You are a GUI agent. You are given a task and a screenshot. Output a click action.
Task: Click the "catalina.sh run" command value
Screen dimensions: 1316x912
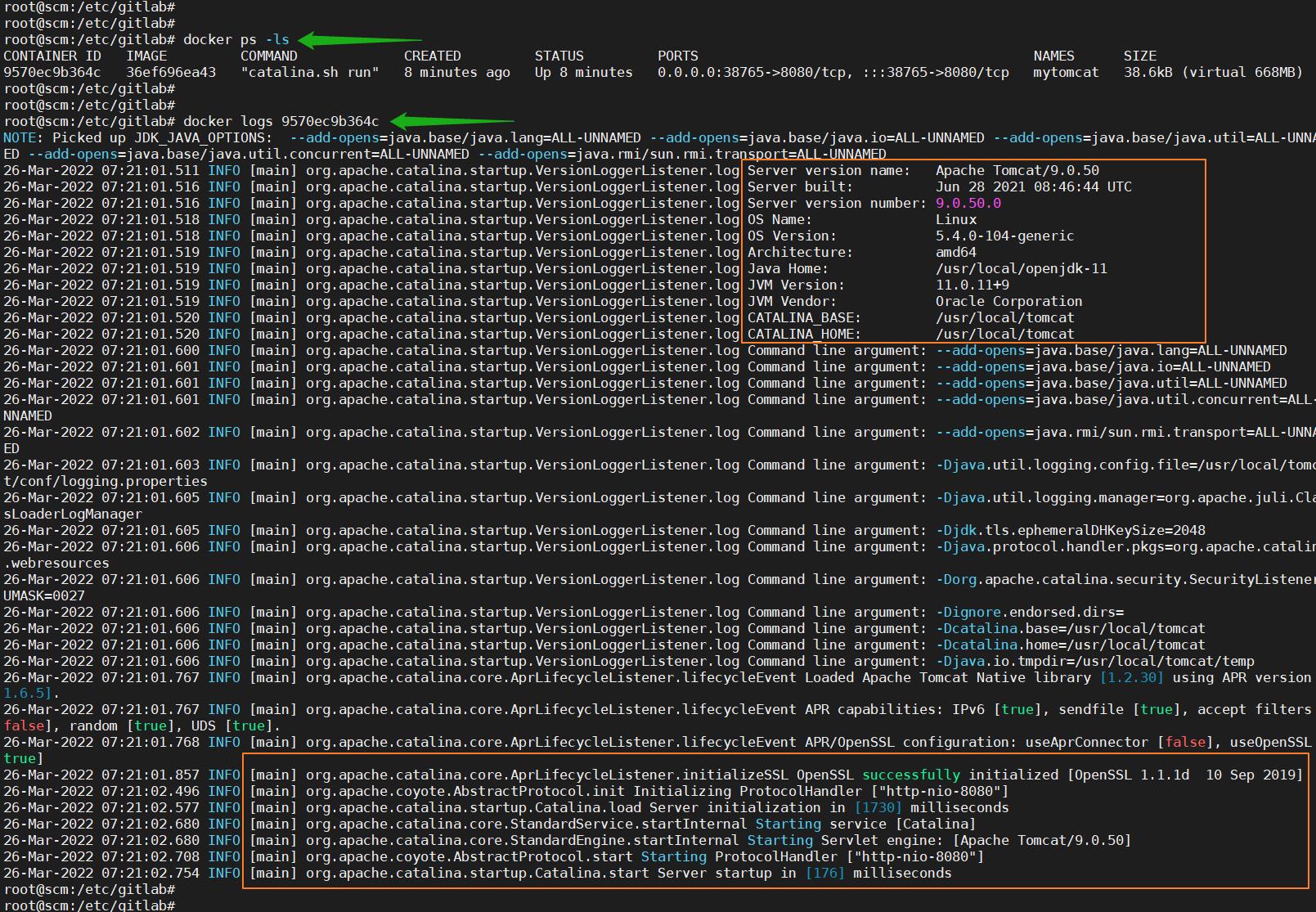pyautogui.click(x=310, y=72)
